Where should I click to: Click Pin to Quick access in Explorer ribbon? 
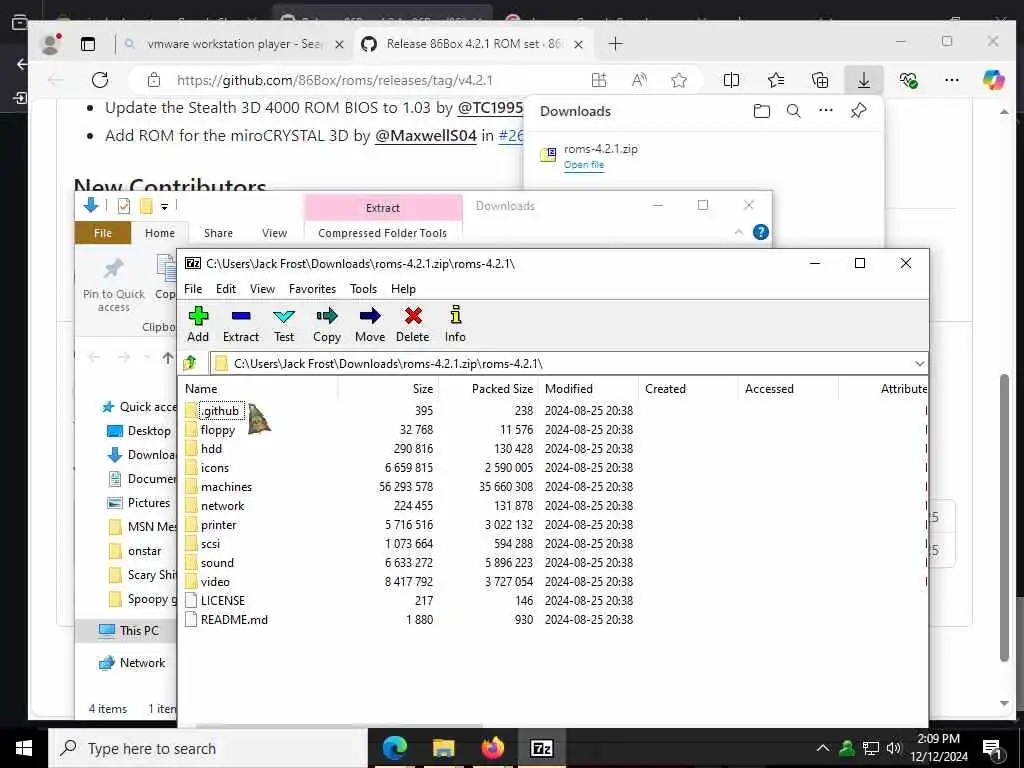(114, 285)
